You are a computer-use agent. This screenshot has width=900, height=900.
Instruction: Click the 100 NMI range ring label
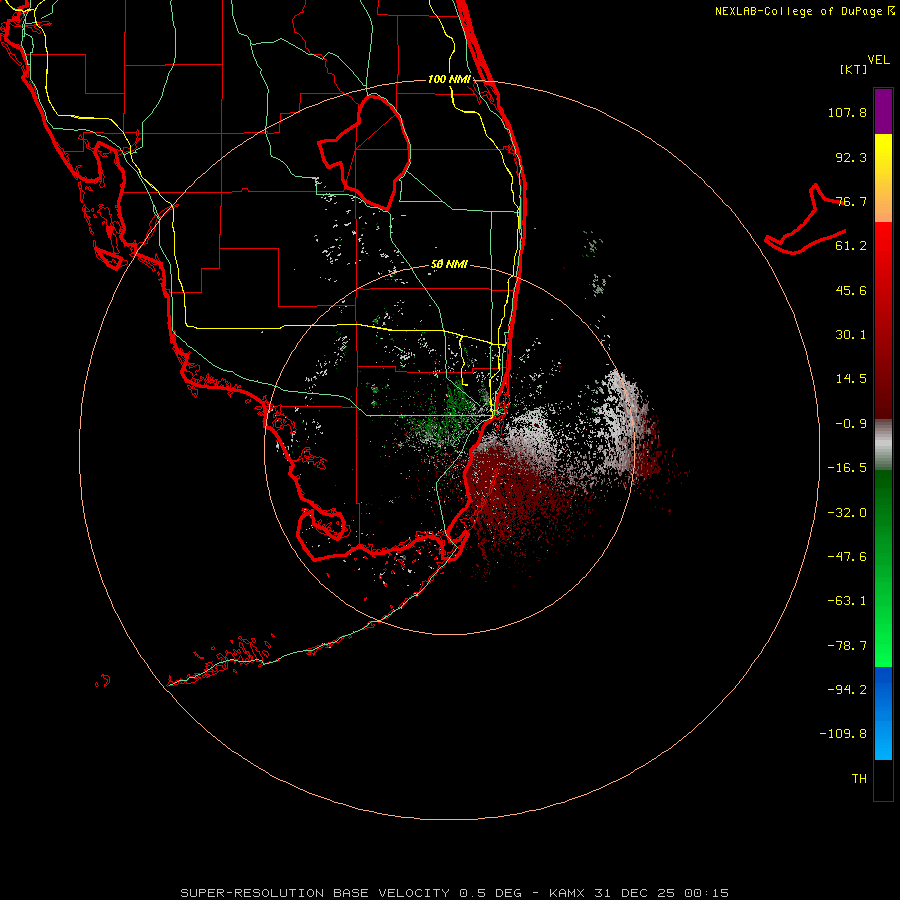pyautogui.click(x=449, y=79)
